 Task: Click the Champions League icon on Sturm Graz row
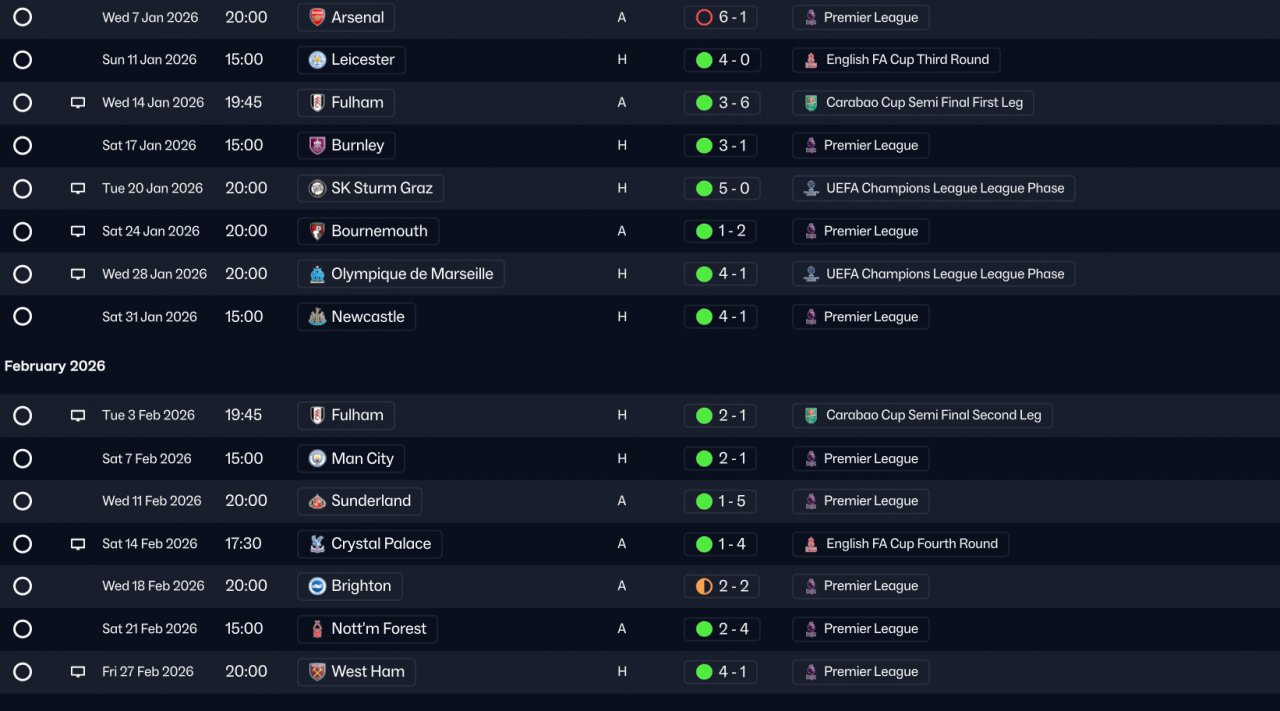[x=811, y=188]
